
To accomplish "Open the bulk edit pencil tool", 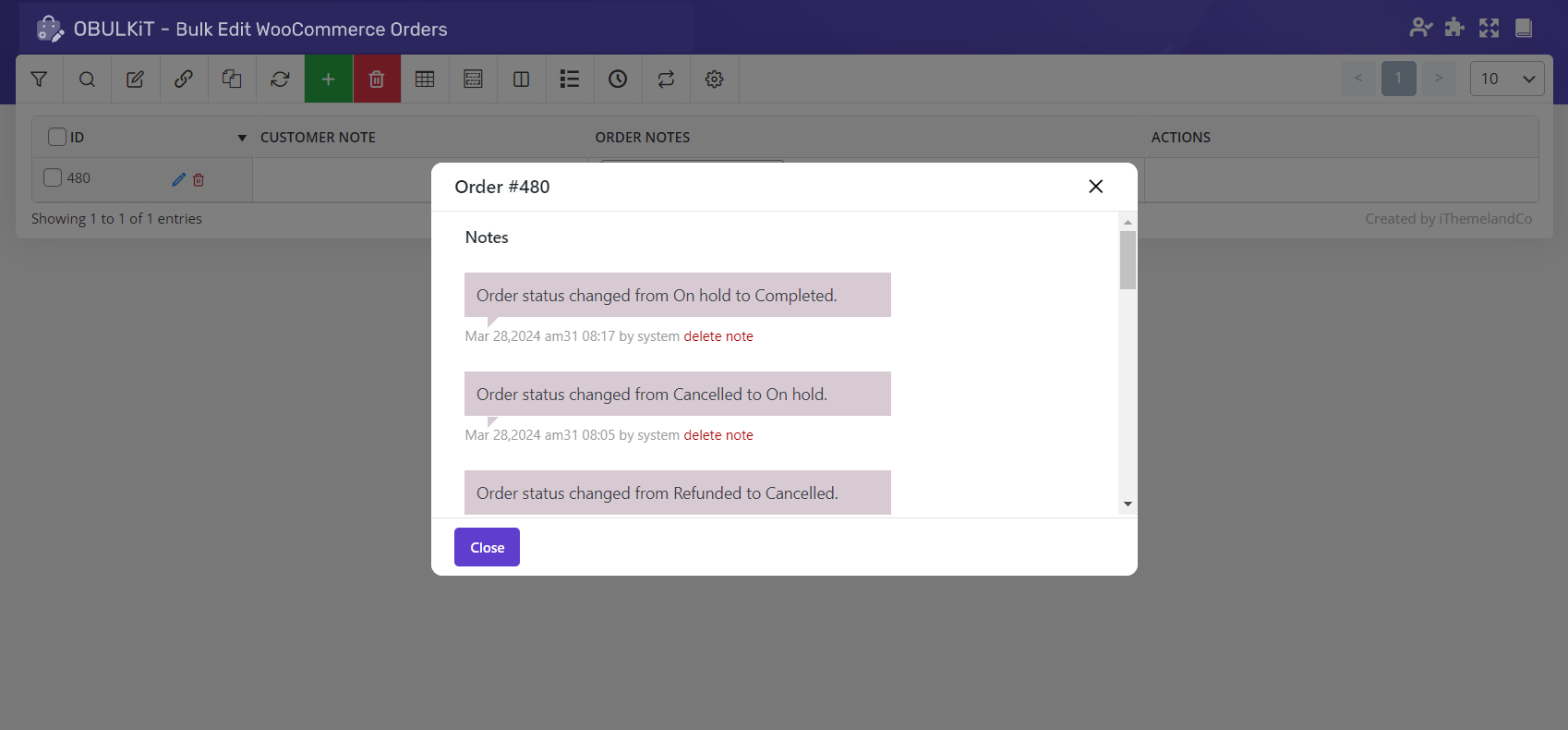I will (135, 79).
